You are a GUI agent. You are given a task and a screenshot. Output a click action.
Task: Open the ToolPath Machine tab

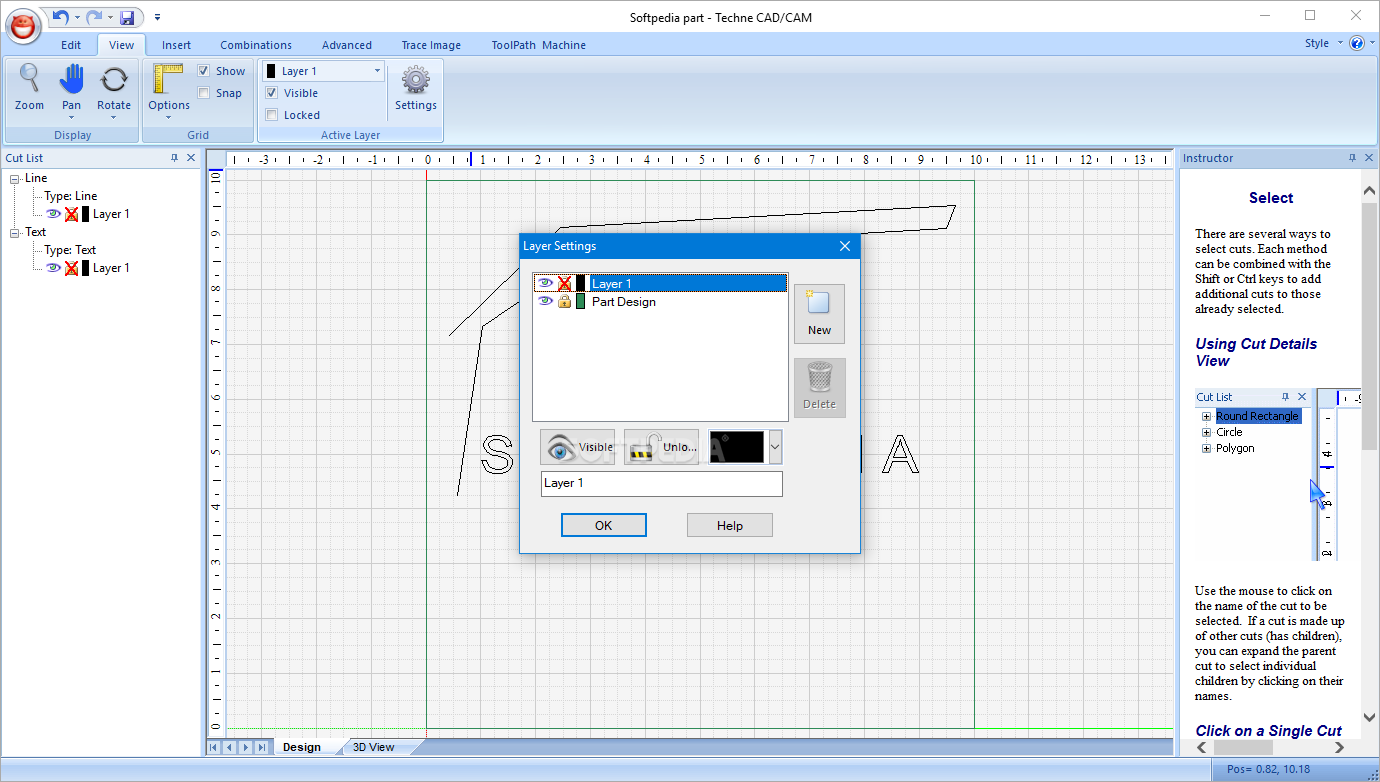(538, 45)
